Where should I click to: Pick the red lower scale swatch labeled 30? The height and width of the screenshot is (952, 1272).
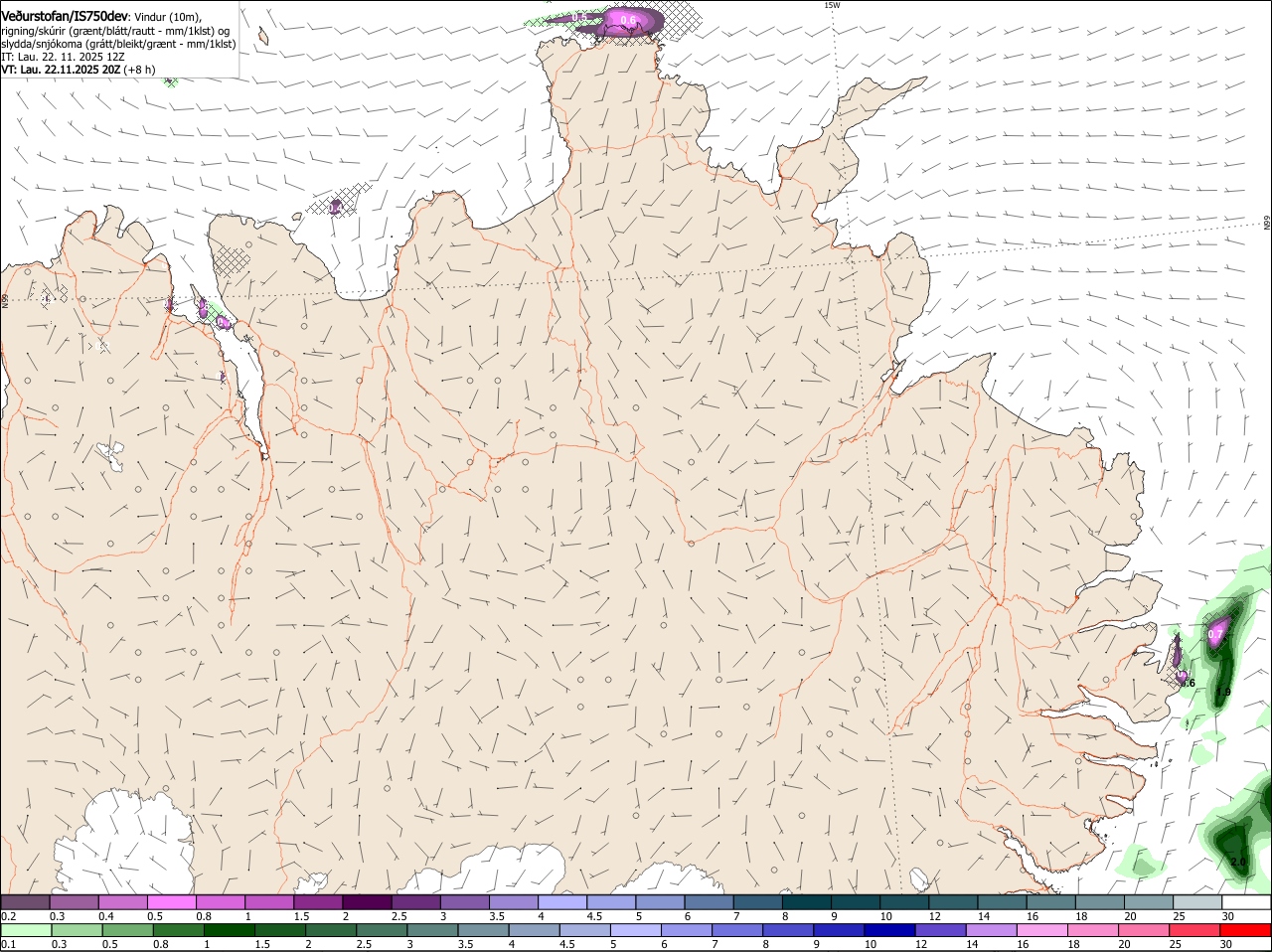(x=1244, y=930)
